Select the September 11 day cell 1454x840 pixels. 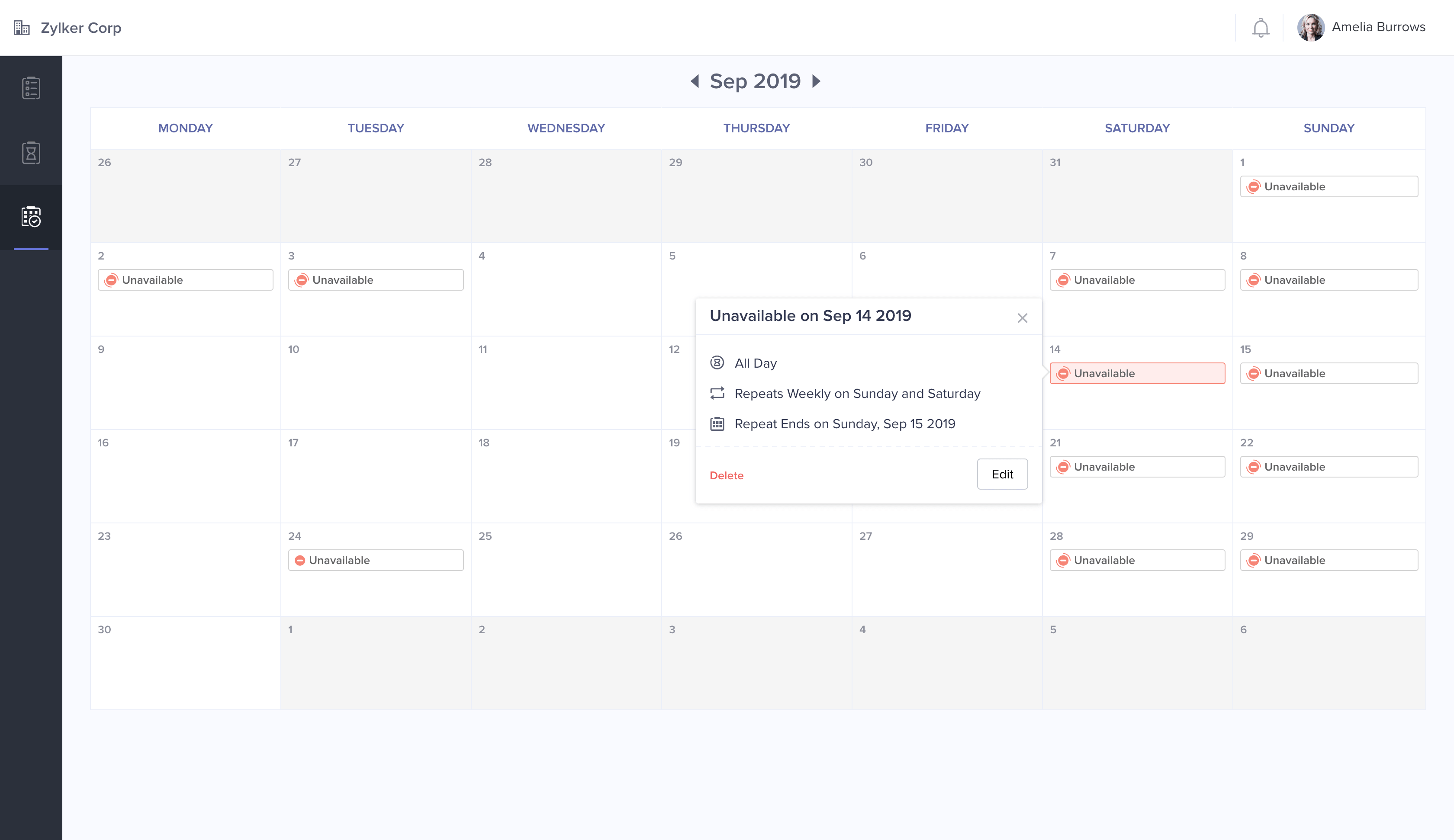tap(566, 383)
